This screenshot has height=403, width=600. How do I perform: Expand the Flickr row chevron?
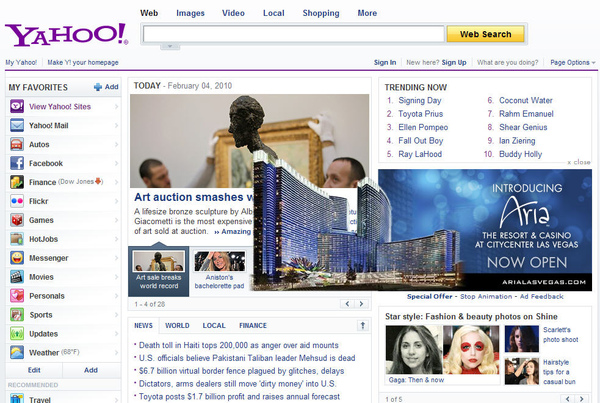[116, 201]
